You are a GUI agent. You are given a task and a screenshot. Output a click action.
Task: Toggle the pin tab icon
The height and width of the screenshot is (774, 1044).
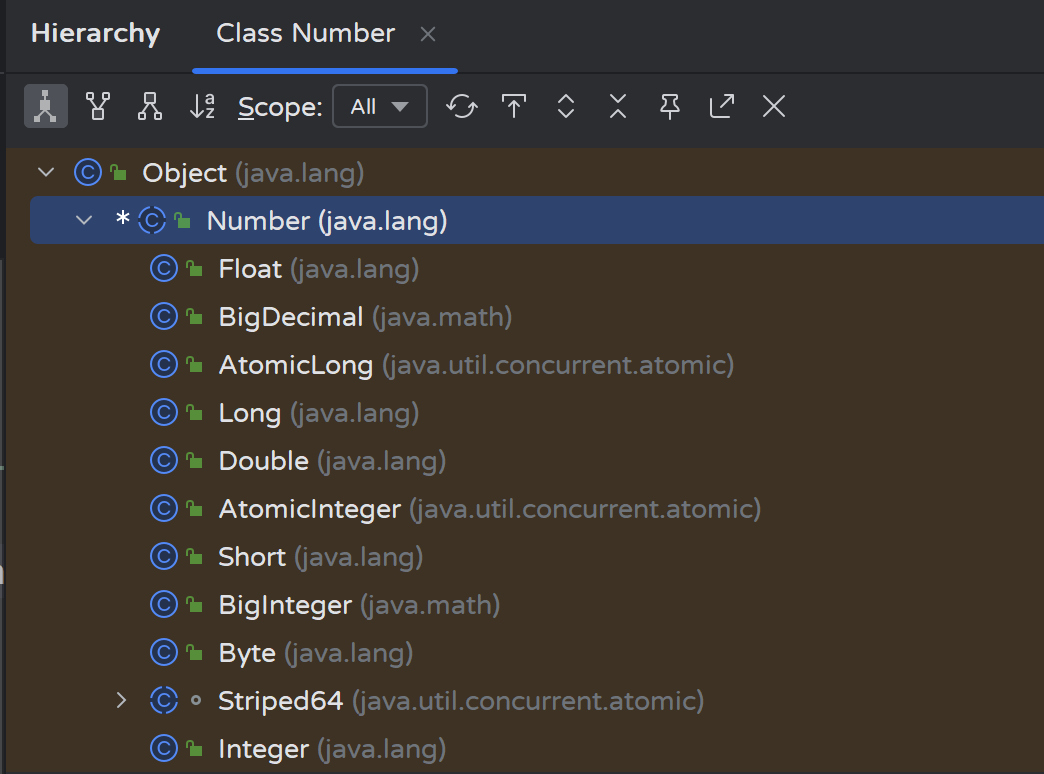coord(670,107)
